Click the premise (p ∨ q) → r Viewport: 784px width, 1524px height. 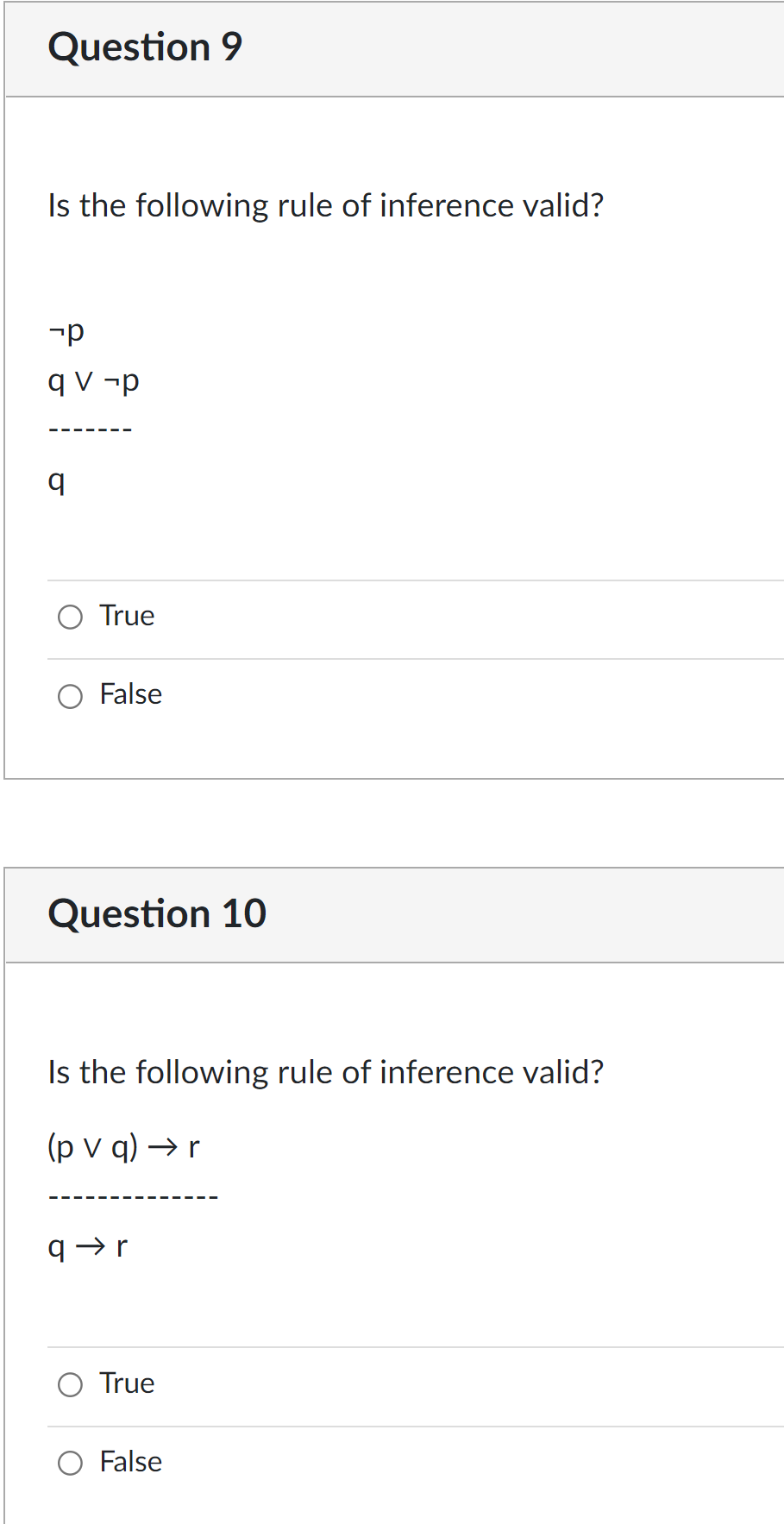point(122,1146)
